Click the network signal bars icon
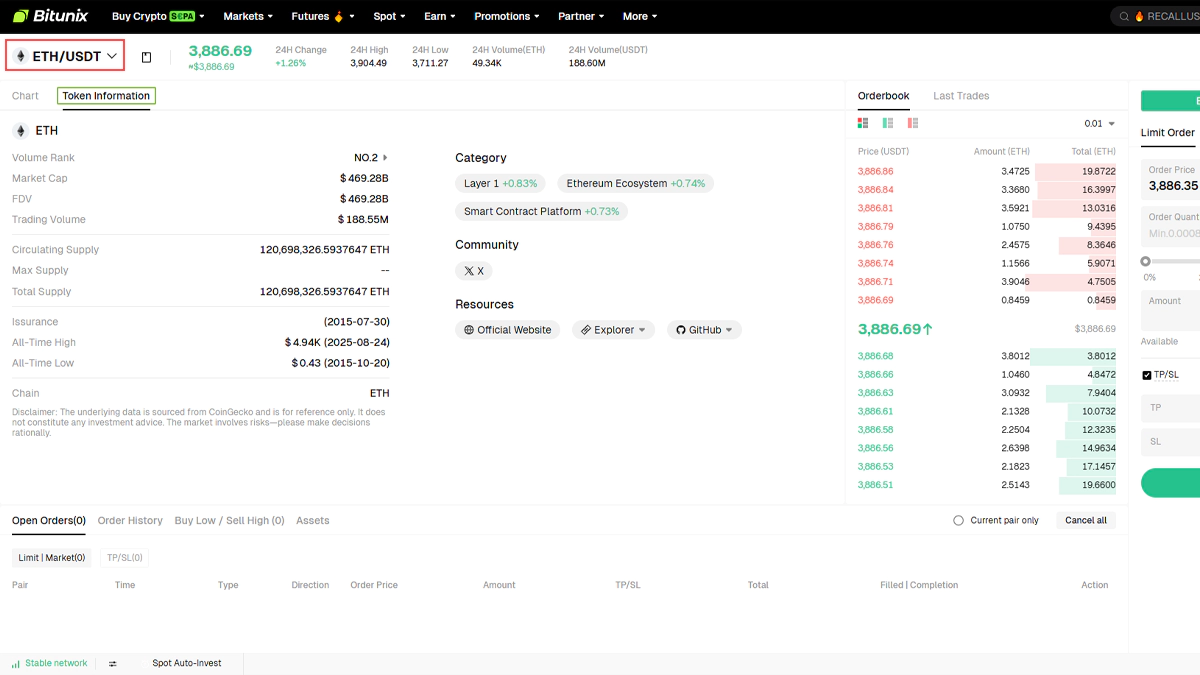 point(16,664)
